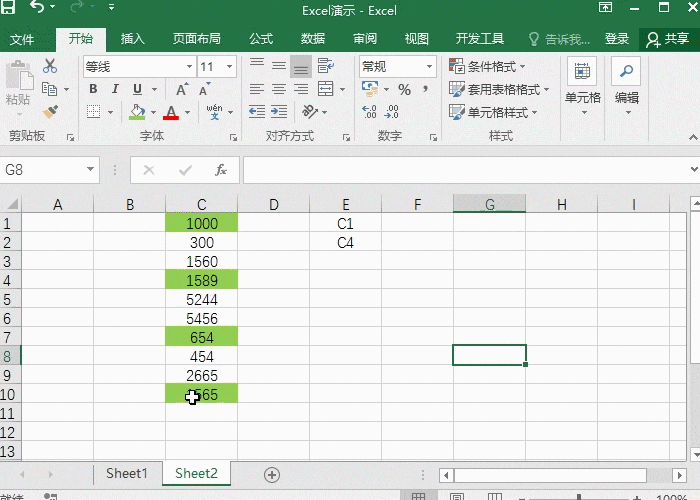The width and height of the screenshot is (700, 500).
Task: Open the font size dropdown
Action: [229, 67]
